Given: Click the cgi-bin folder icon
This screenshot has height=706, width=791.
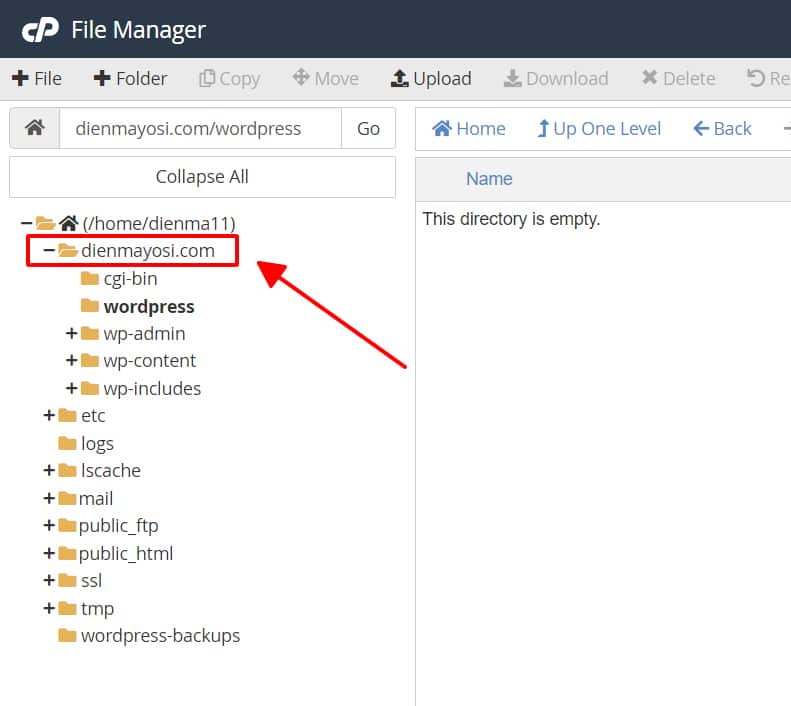Looking at the screenshot, I should [x=90, y=278].
